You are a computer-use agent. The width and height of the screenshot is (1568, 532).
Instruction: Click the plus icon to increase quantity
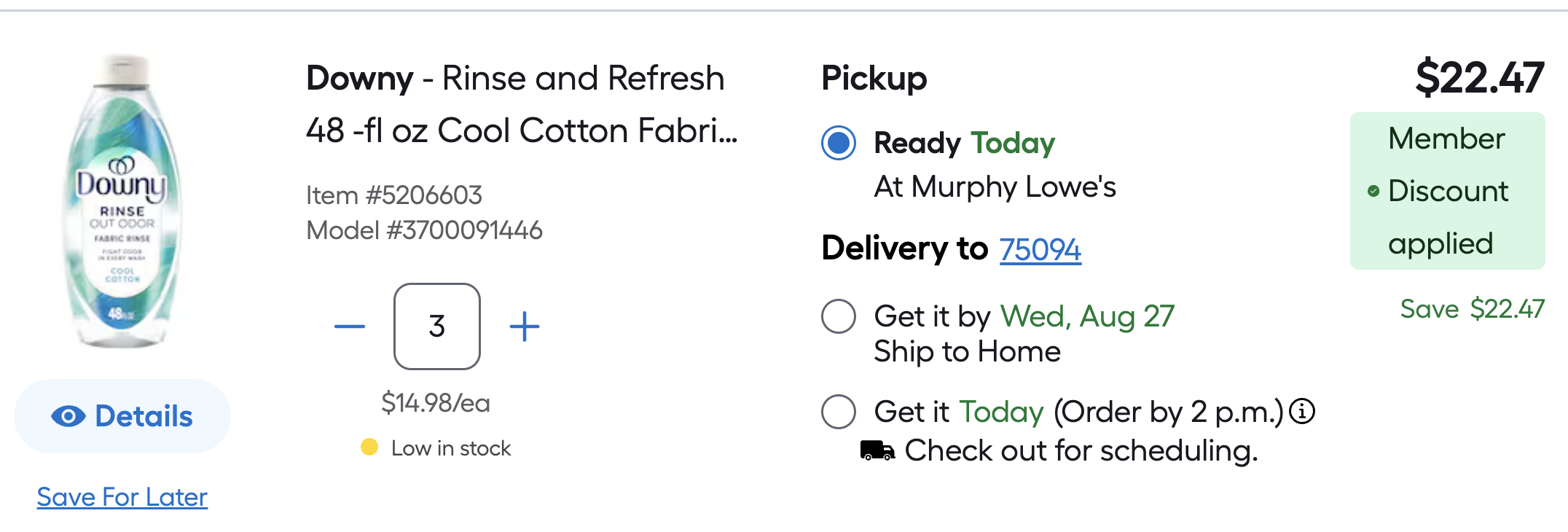(x=525, y=326)
